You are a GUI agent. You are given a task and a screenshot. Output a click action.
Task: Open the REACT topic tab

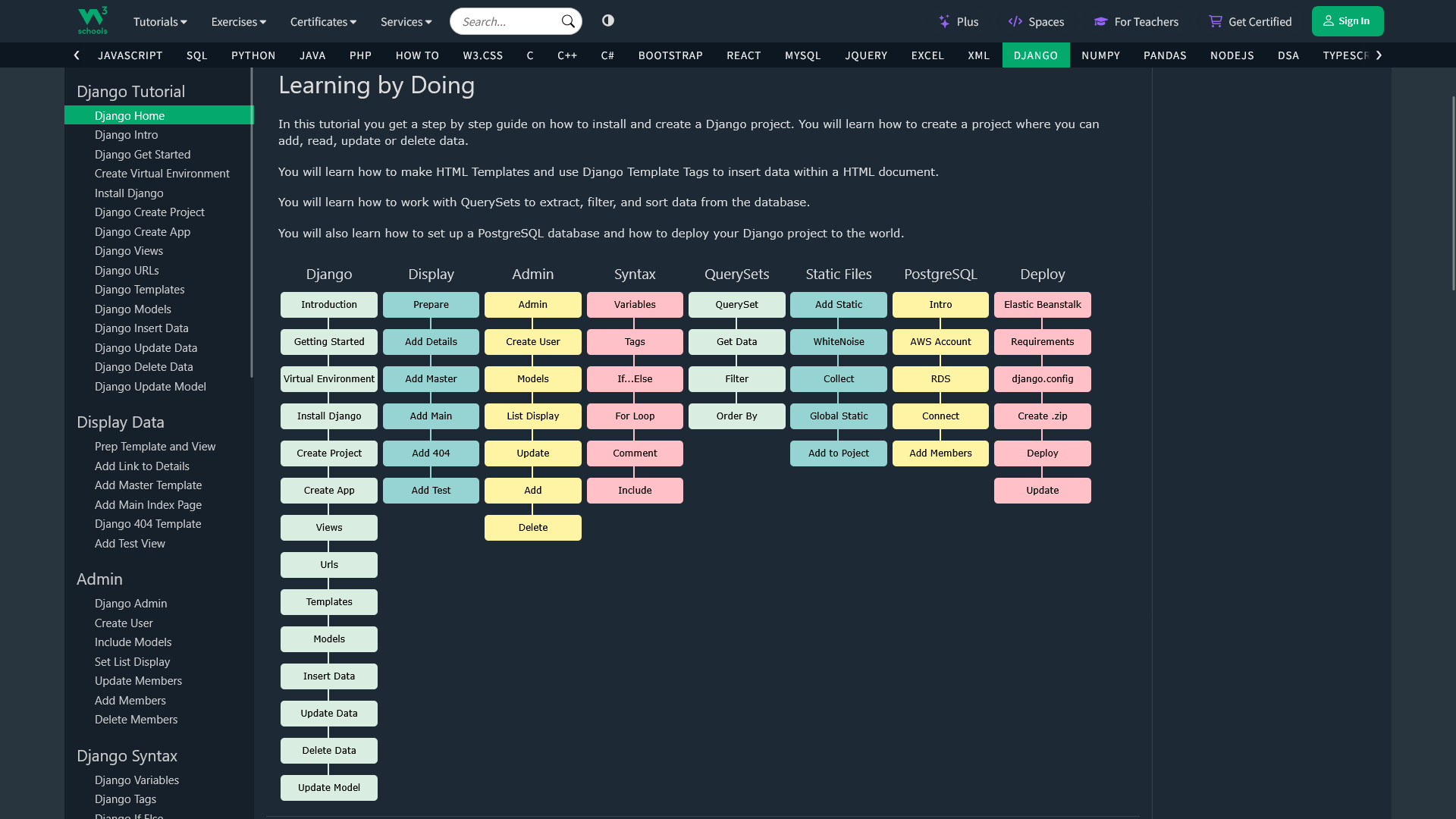point(743,55)
